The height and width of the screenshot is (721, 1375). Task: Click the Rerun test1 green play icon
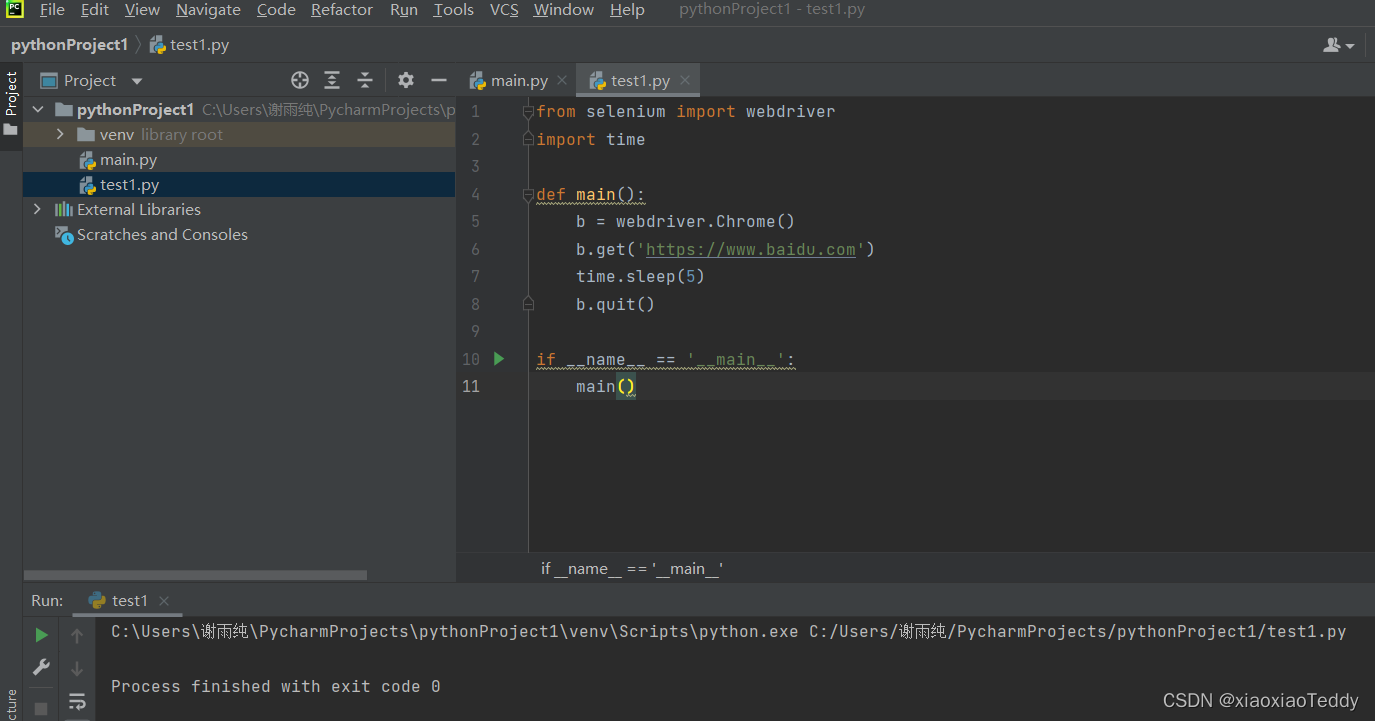(40, 634)
